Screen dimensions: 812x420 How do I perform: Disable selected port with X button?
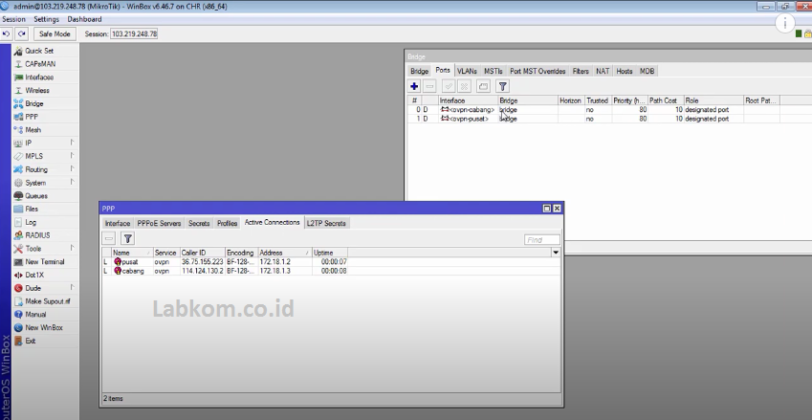tap(465, 87)
